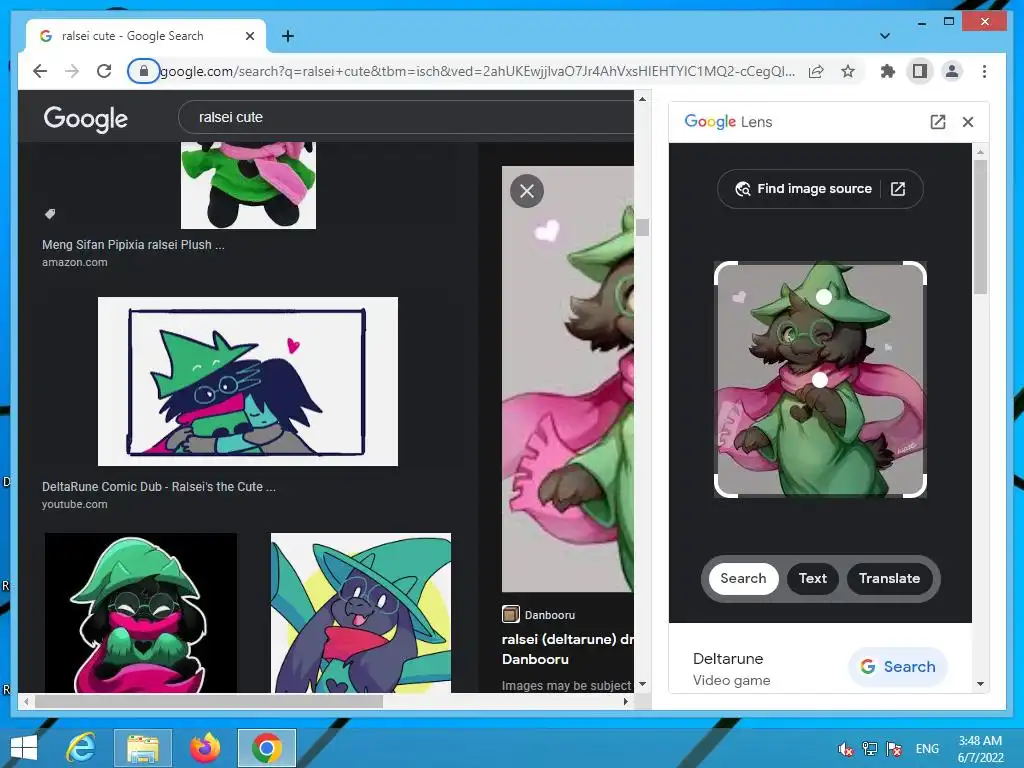Expand the tab search dropdown chevron
The height and width of the screenshot is (768, 1024).
click(885, 36)
